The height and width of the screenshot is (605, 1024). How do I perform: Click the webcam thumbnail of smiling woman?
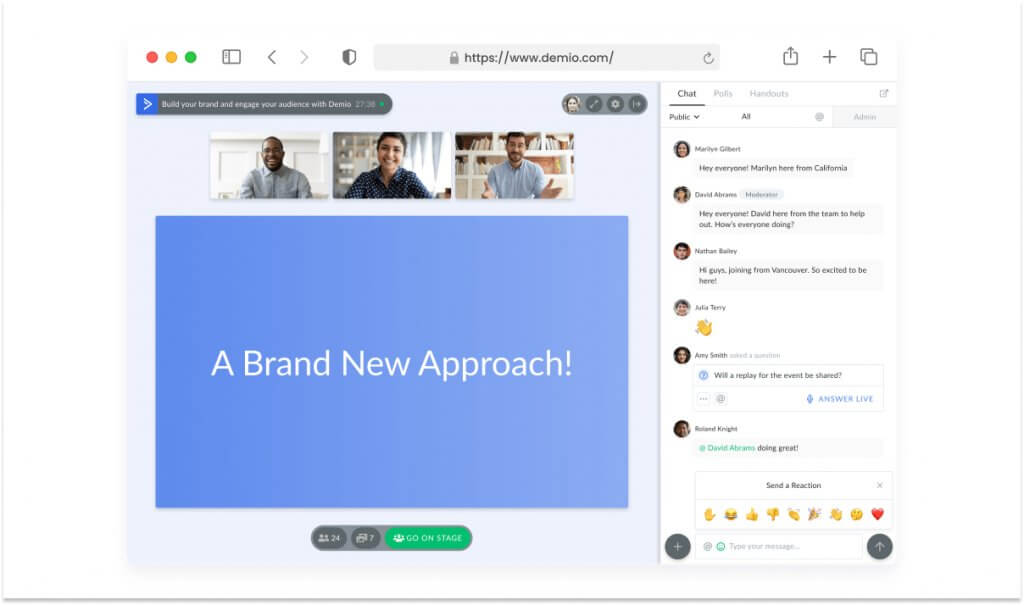click(391, 165)
